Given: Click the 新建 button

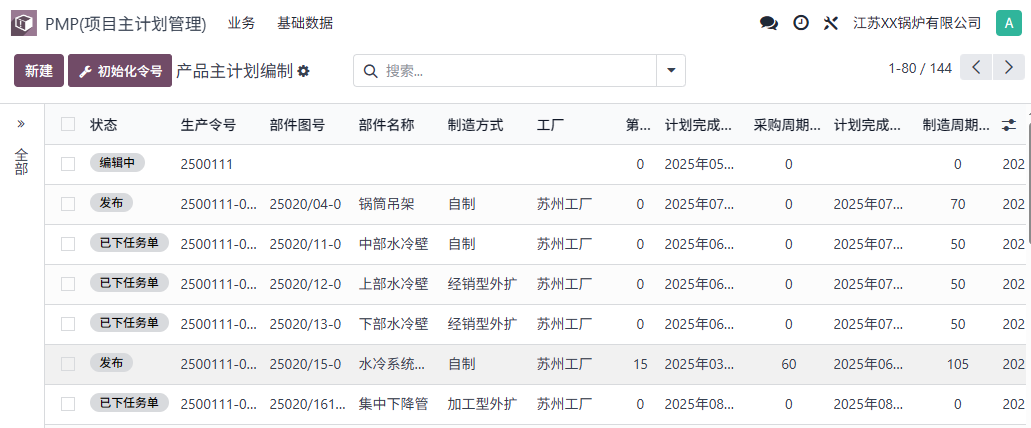Looking at the screenshot, I should (x=39, y=71).
